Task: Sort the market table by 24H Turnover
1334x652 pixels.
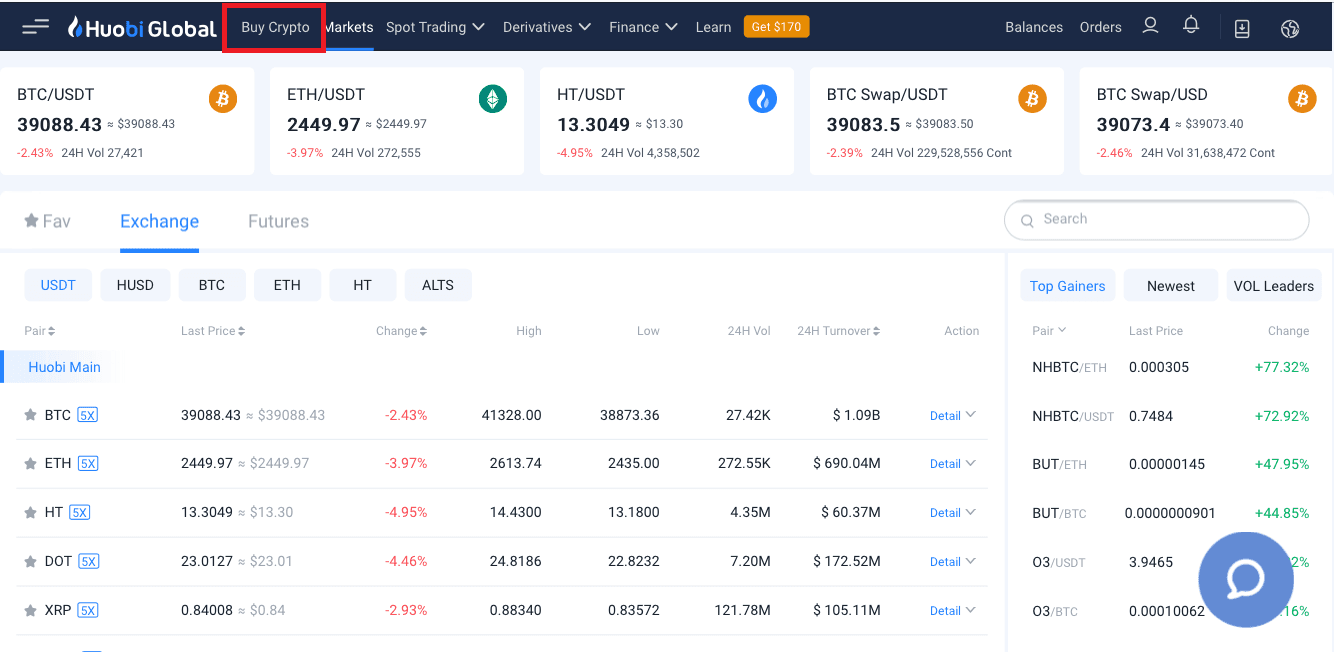Action: (x=839, y=330)
